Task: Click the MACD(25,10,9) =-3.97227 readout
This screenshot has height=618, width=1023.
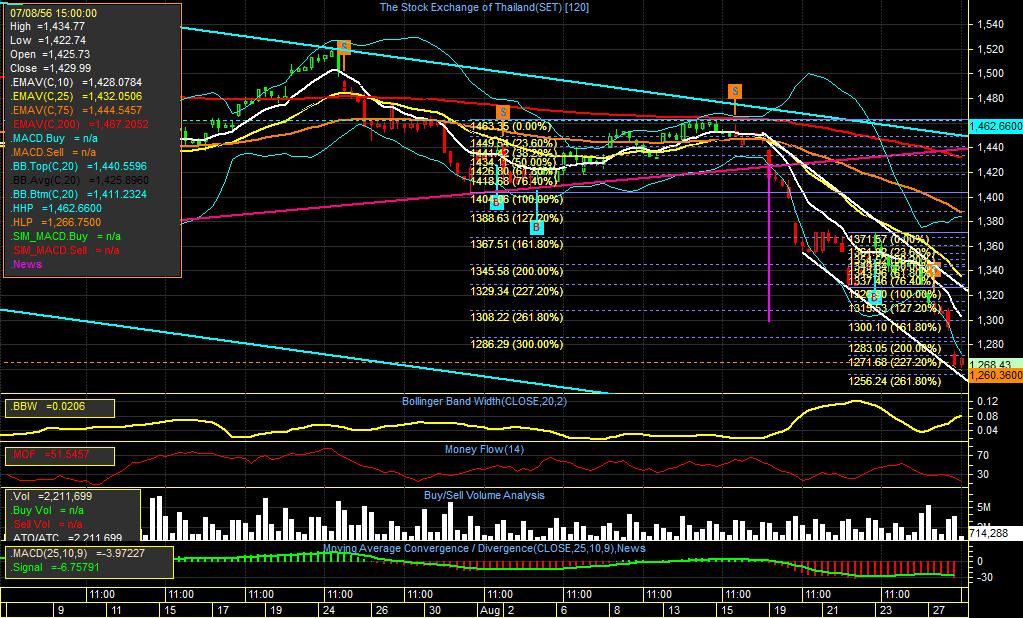Action: click(x=78, y=553)
